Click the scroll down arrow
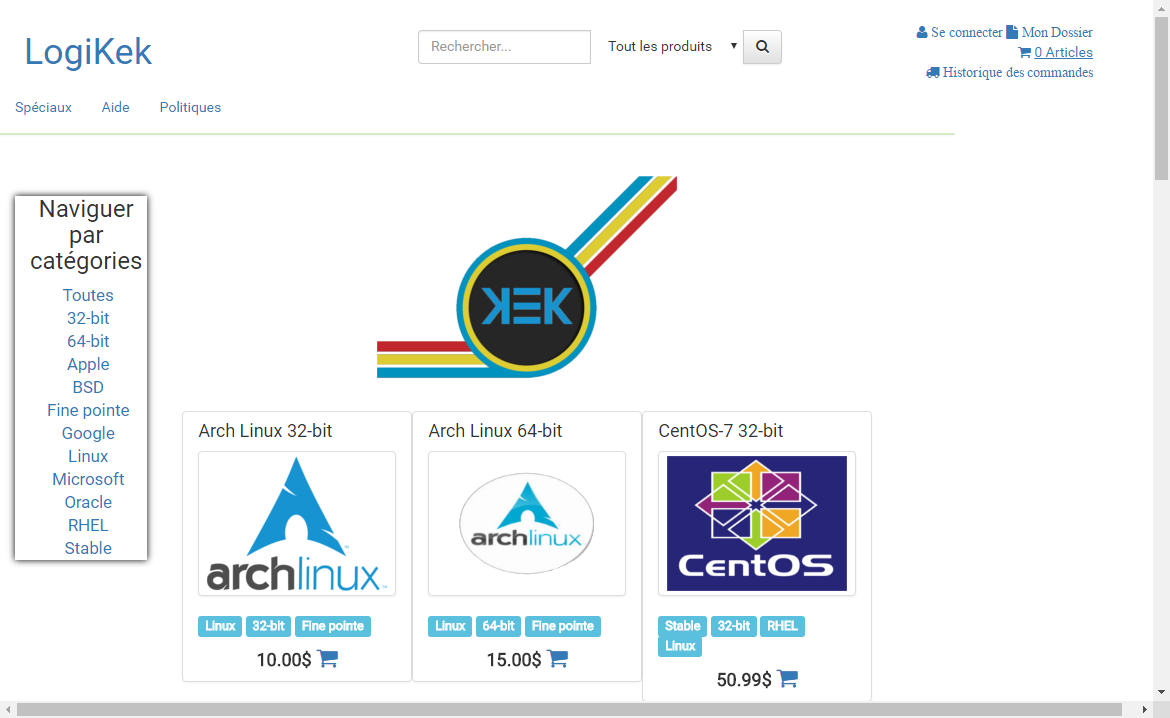The height and width of the screenshot is (718, 1170). point(1162,692)
